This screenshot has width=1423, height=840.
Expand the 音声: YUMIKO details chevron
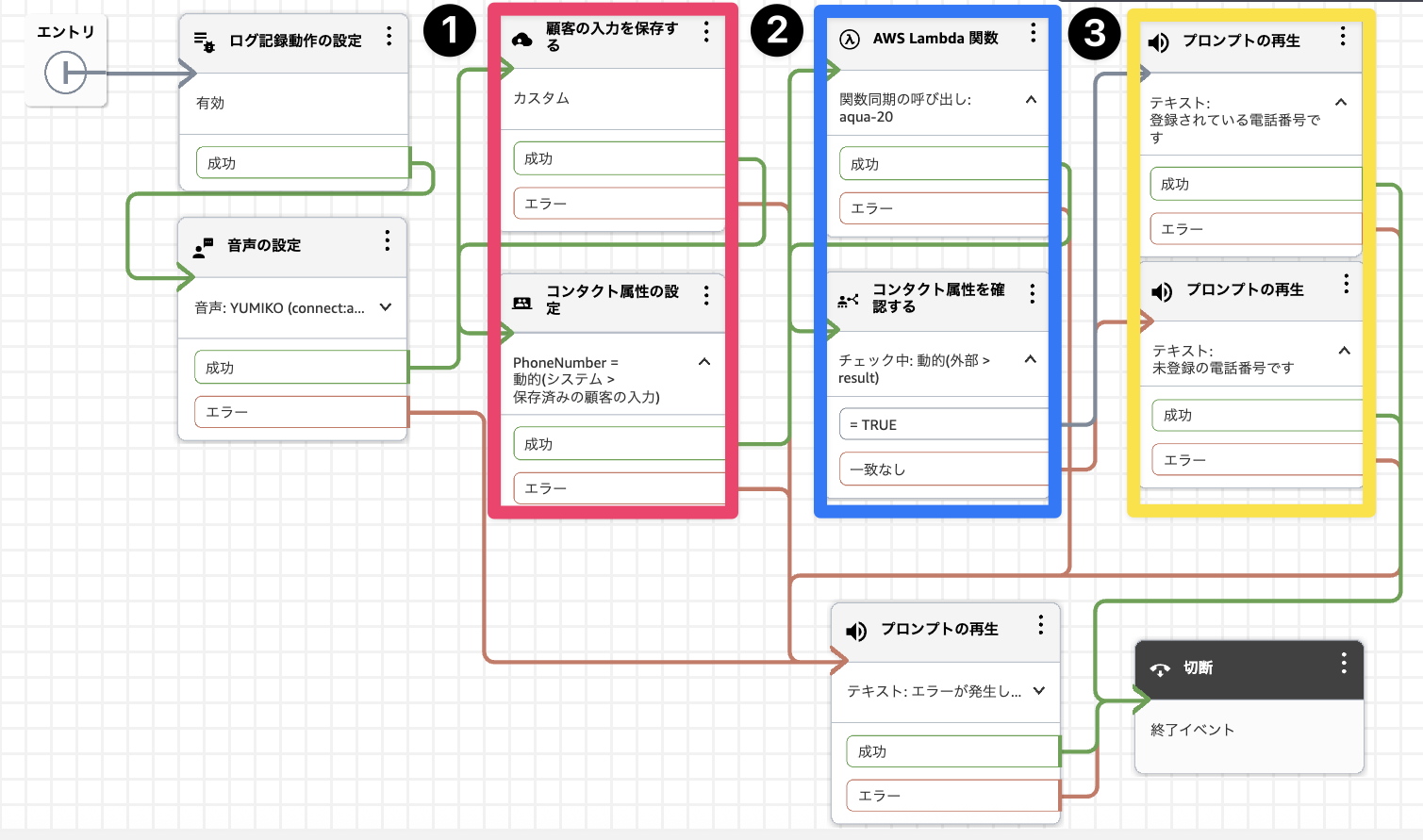click(x=385, y=307)
